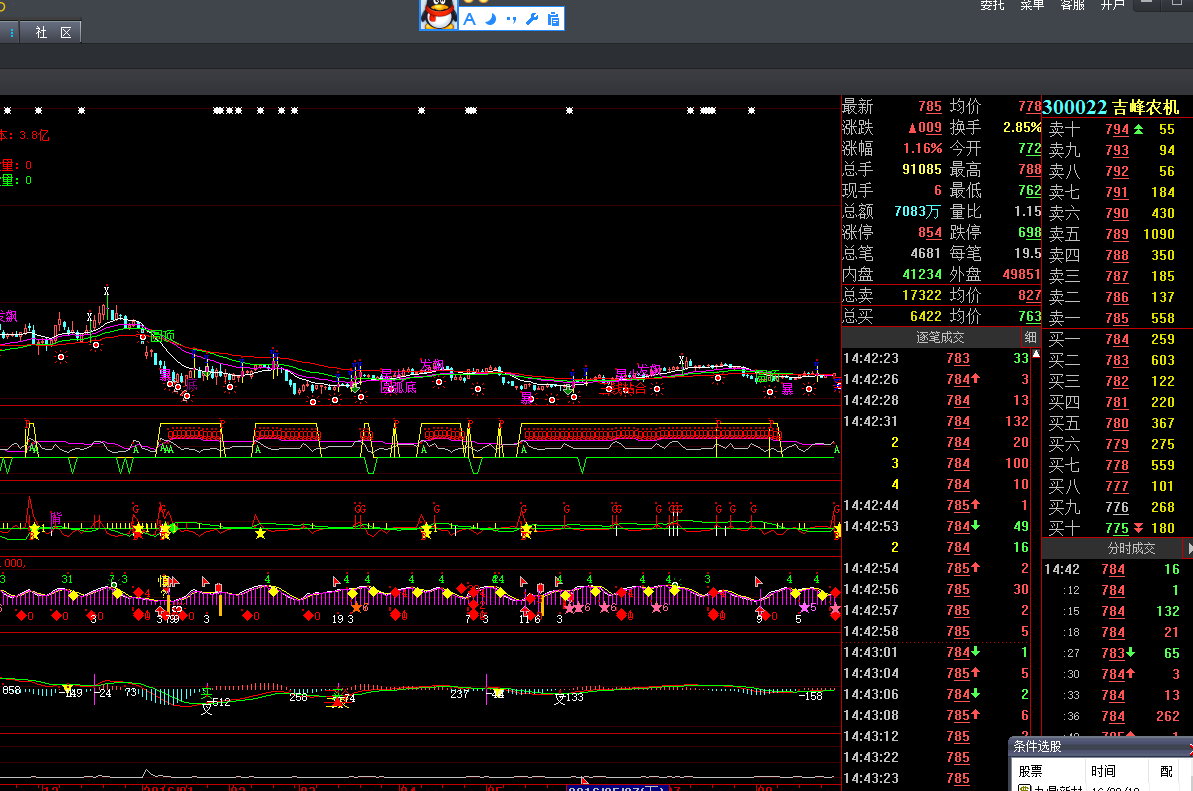Select the 卖一 ask row price 785
This screenshot has height=791, width=1193.
1117,318
